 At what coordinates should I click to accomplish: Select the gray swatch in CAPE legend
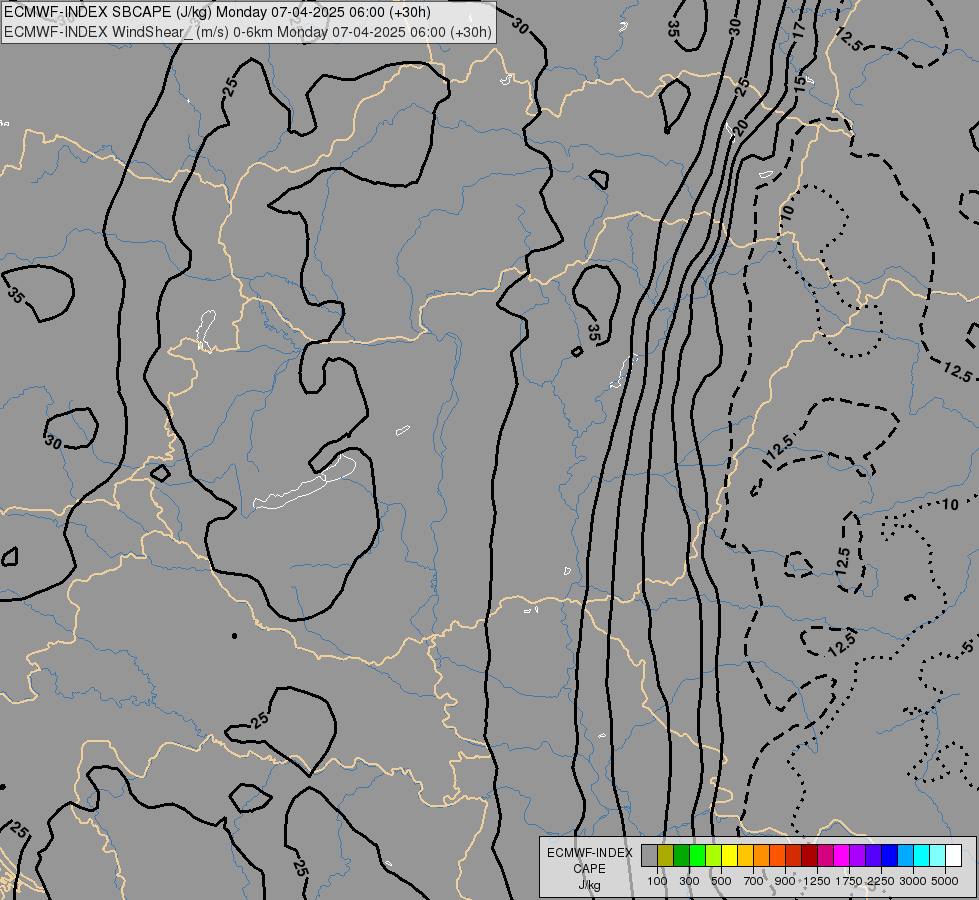[649, 855]
